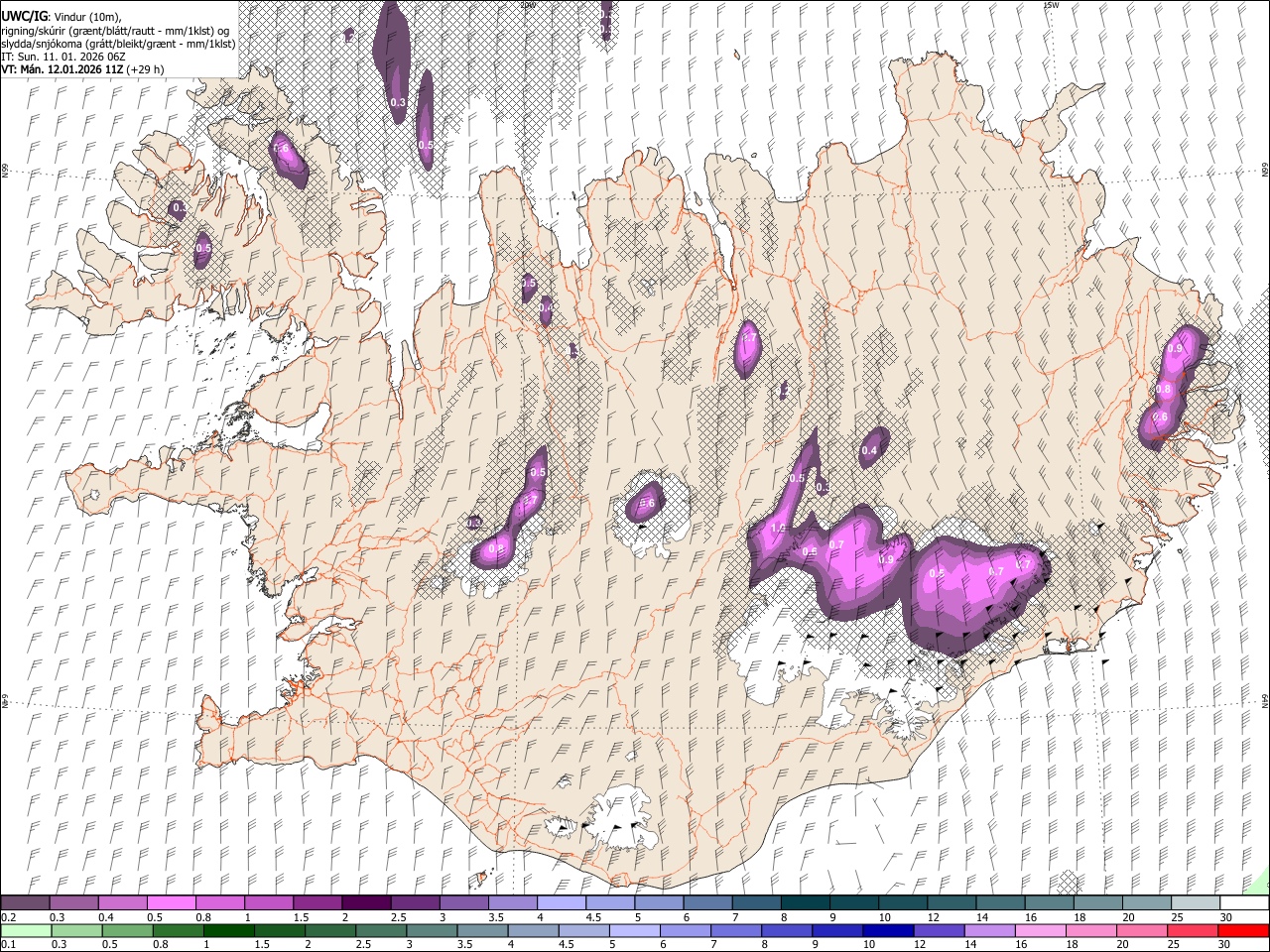Pick the light pink swatch above rain legend's 16
1270x952 pixels.
[1040, 930]
